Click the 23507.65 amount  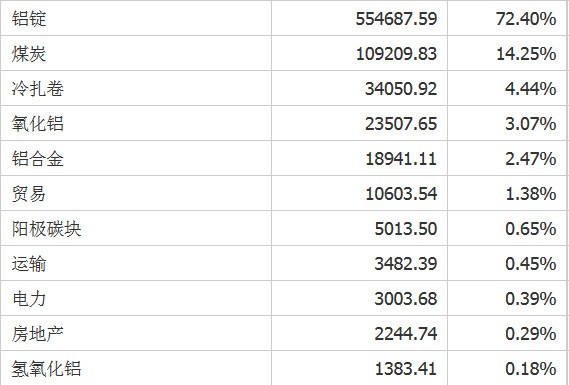tap(401, 124)
